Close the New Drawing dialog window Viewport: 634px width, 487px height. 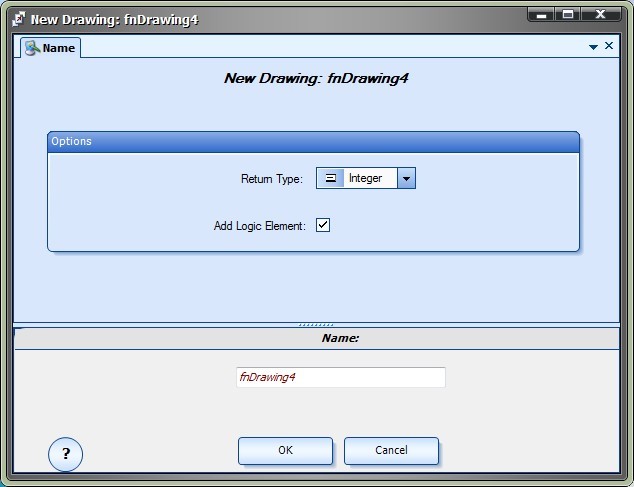603,14
